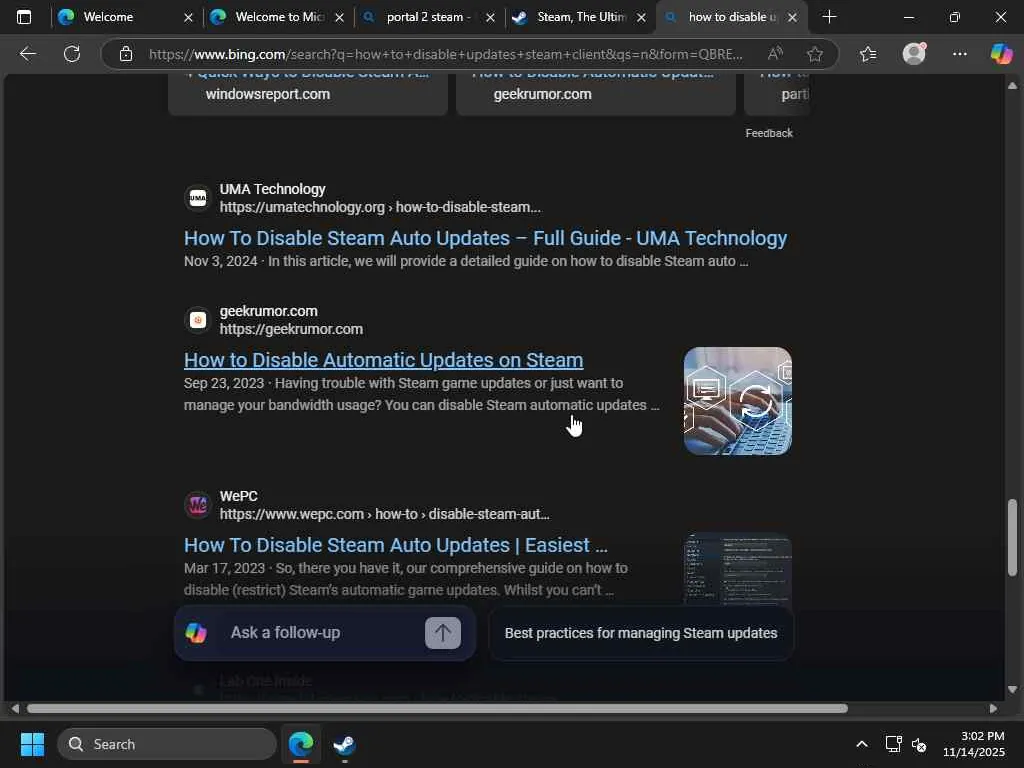Open Read aloud icon in address bar

(775, 54)
